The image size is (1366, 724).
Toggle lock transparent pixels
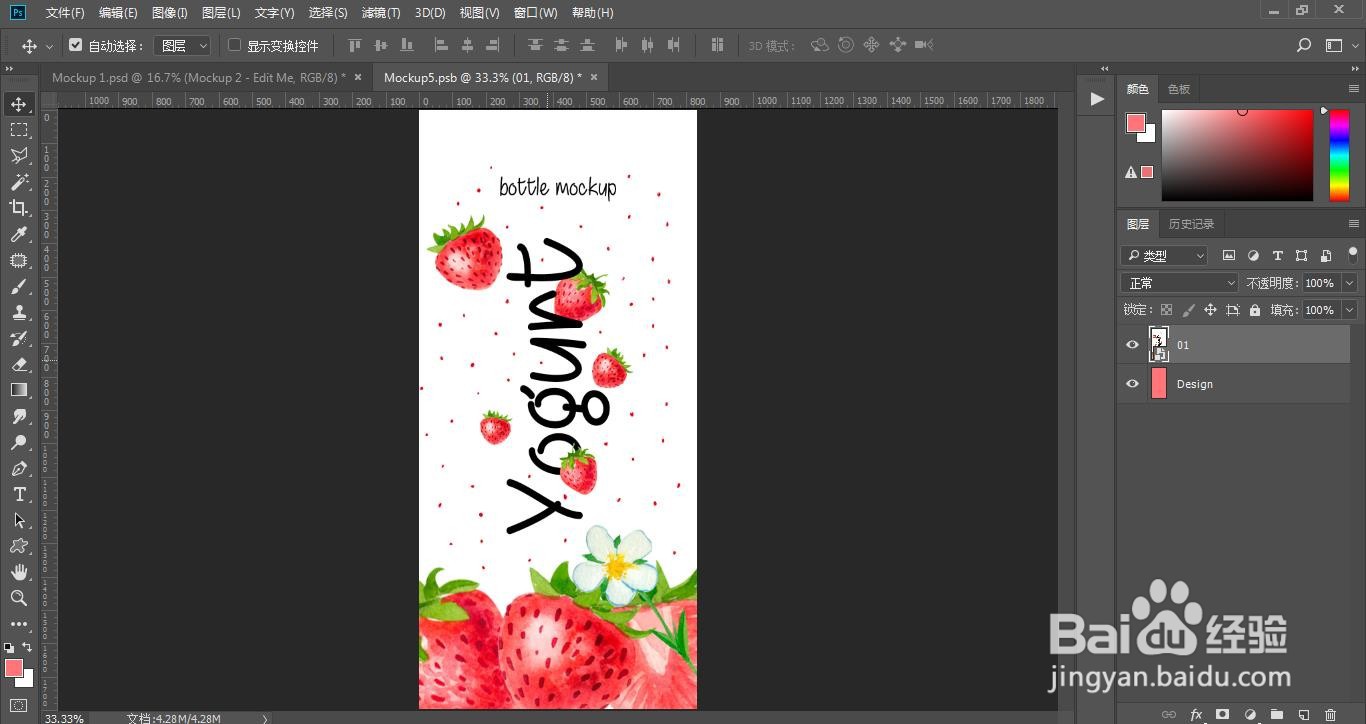[1166, 310]
